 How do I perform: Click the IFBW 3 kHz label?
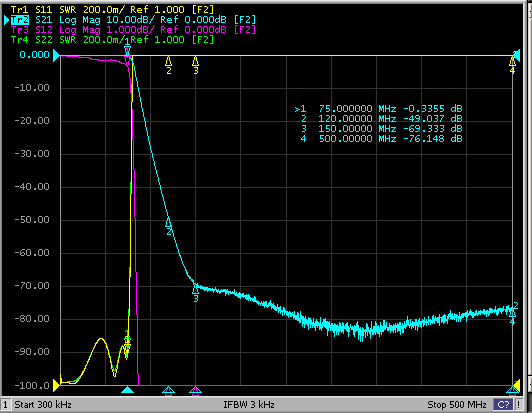249,405
